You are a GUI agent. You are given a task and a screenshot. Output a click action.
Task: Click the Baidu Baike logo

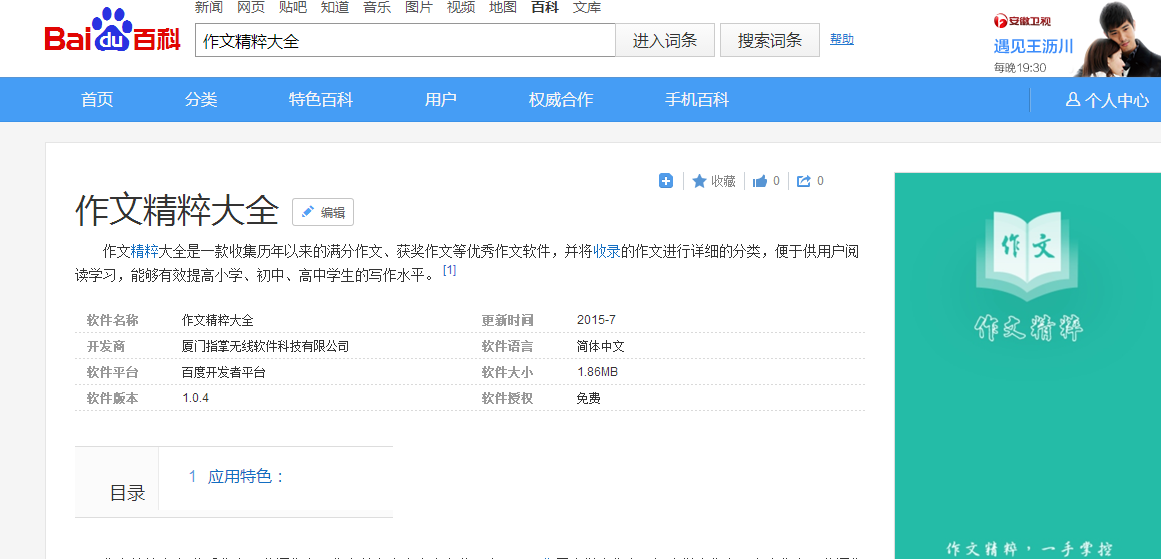click(x=113, y=31)
